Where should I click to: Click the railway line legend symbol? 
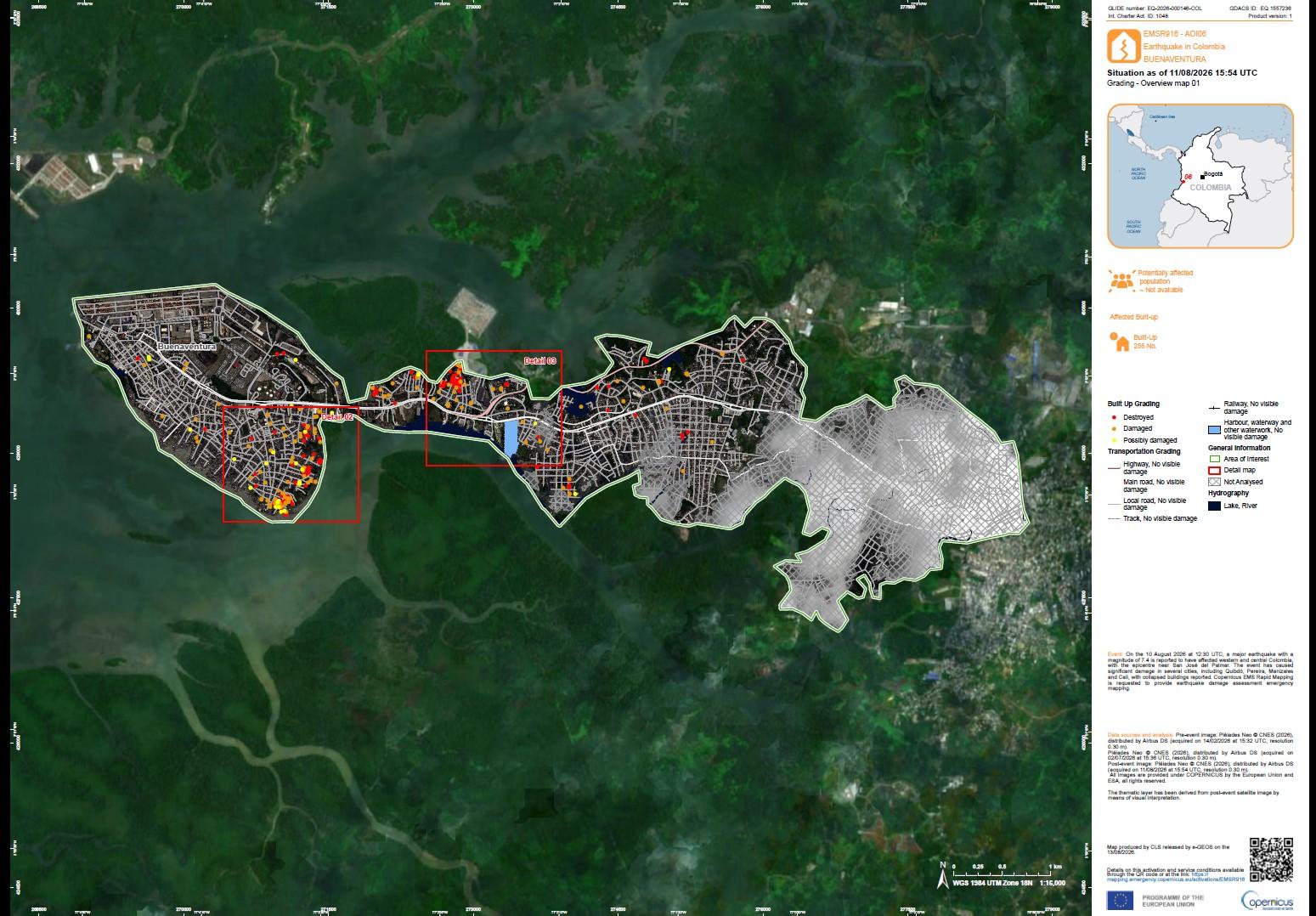click(x=1213, y=407)
